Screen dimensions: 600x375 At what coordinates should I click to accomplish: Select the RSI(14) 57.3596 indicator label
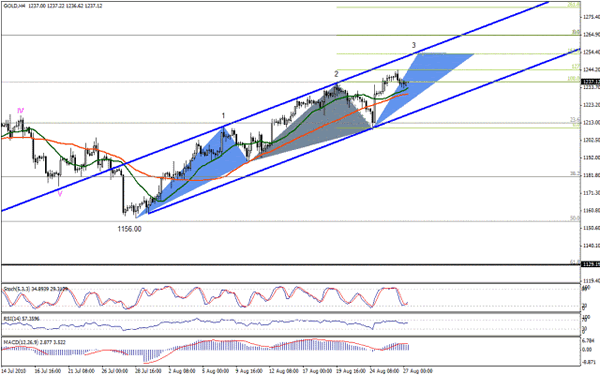coord(21,318)
